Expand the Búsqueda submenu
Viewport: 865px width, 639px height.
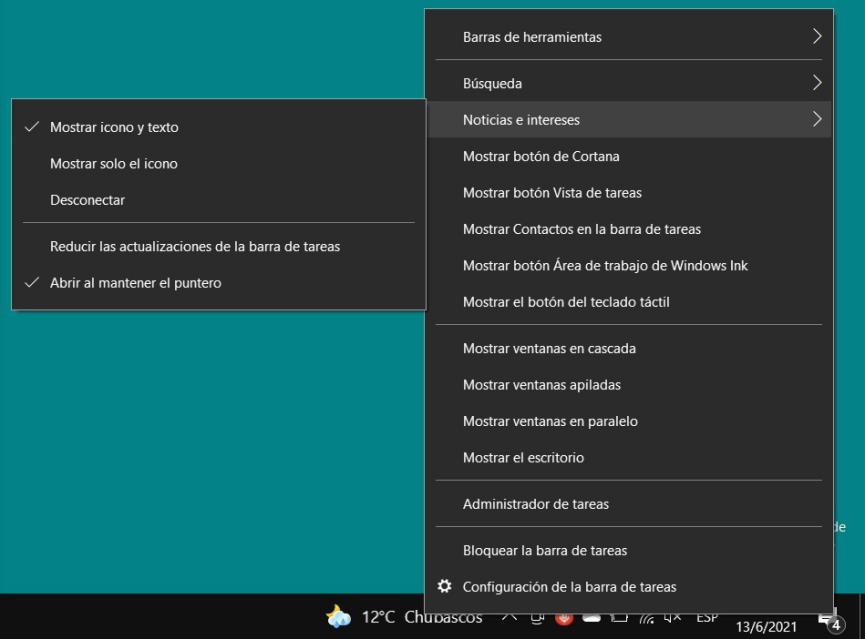click(x=490, y=83)
